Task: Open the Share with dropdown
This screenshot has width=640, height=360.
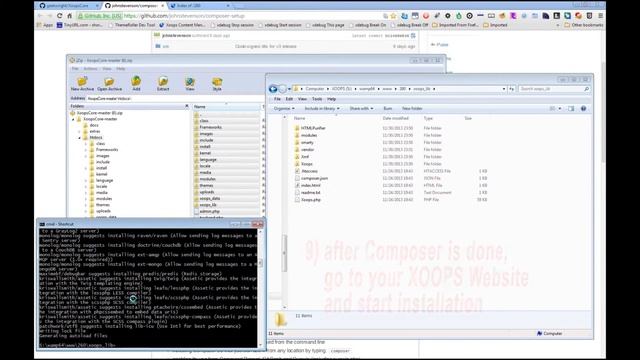Action: point(361,109)
